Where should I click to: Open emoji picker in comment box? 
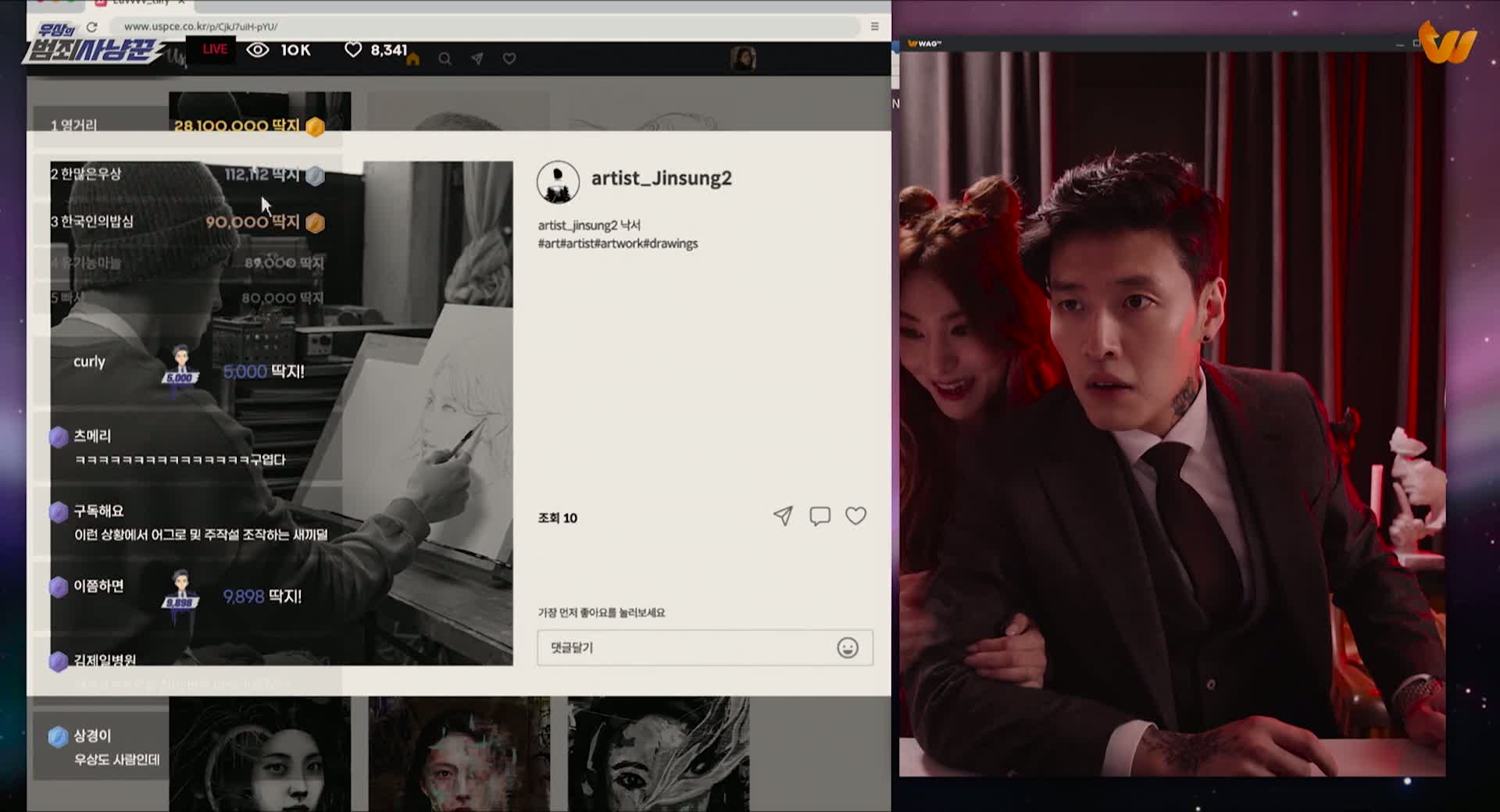point(848,648)
